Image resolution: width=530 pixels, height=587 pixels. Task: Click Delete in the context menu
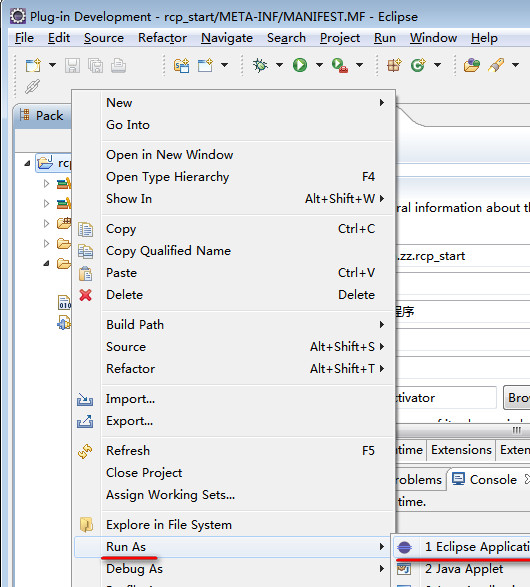(248, 295)
